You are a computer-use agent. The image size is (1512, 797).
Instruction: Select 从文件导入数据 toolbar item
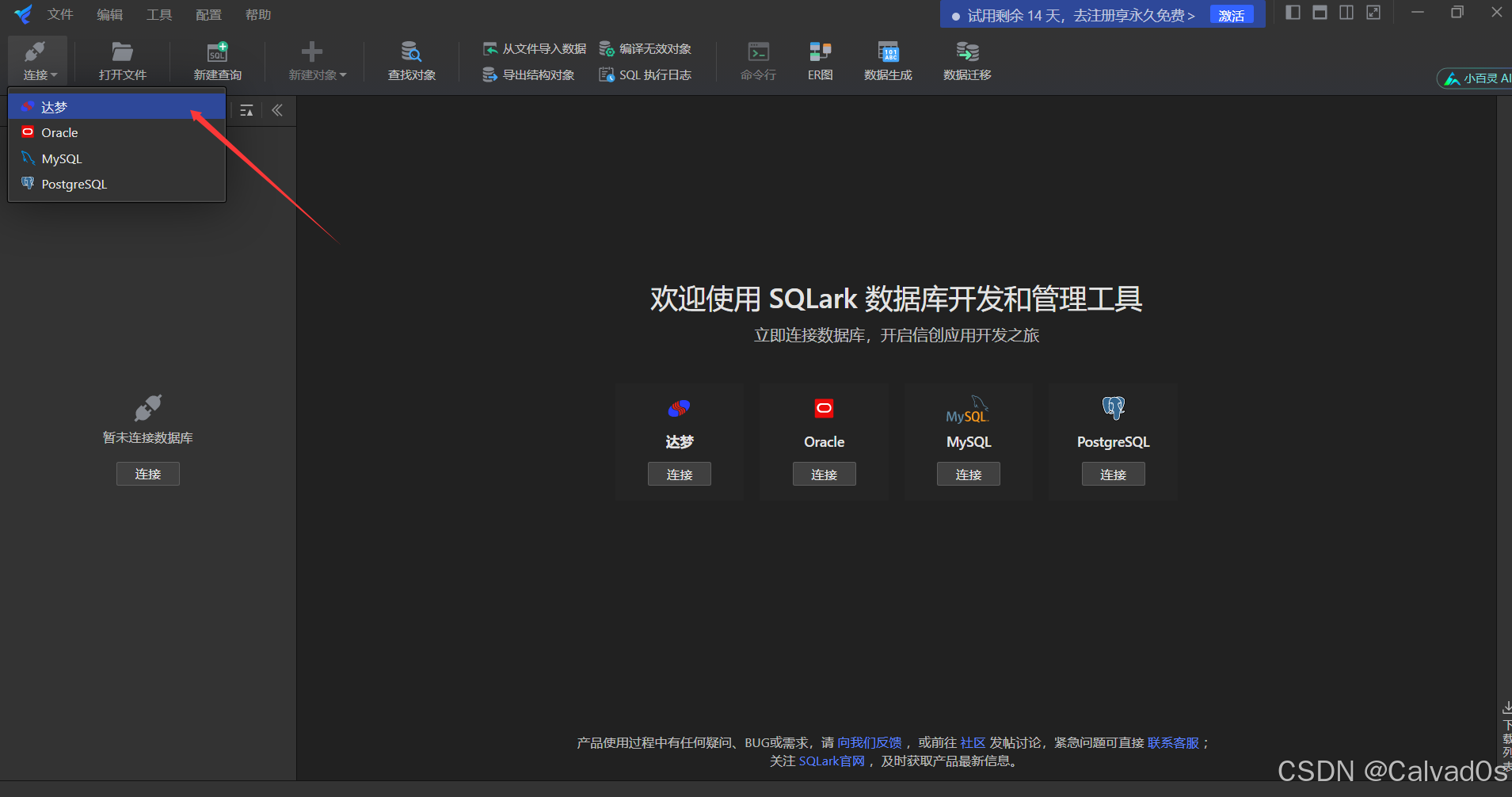pos(535,49)
